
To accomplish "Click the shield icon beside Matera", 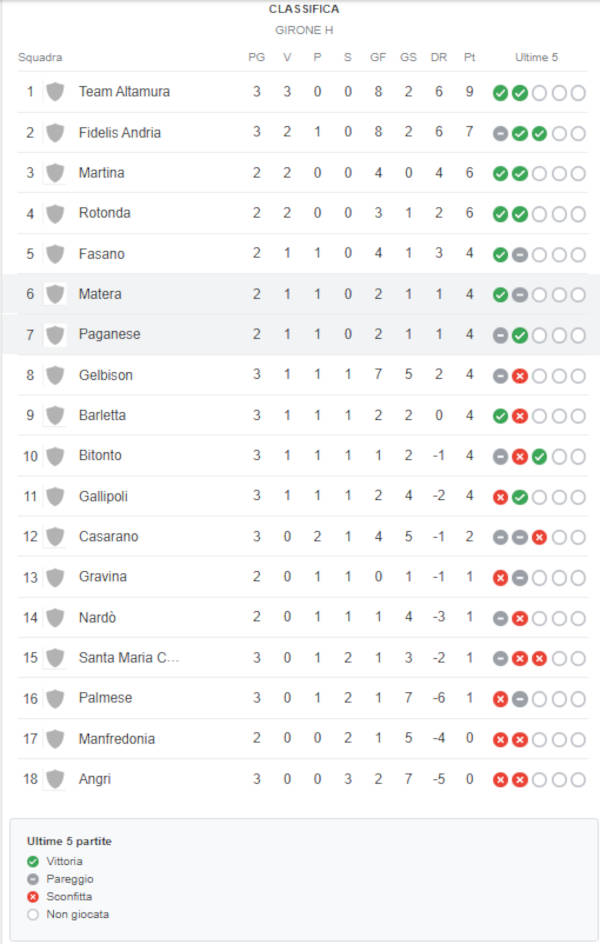I will 55,294.
